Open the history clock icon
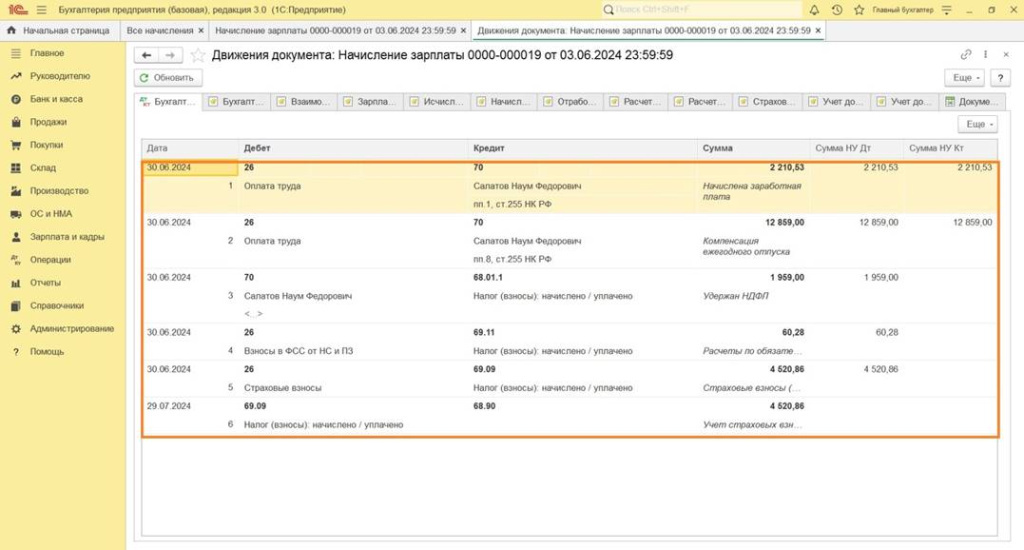1024x550 pixels. tap(836, 9)
